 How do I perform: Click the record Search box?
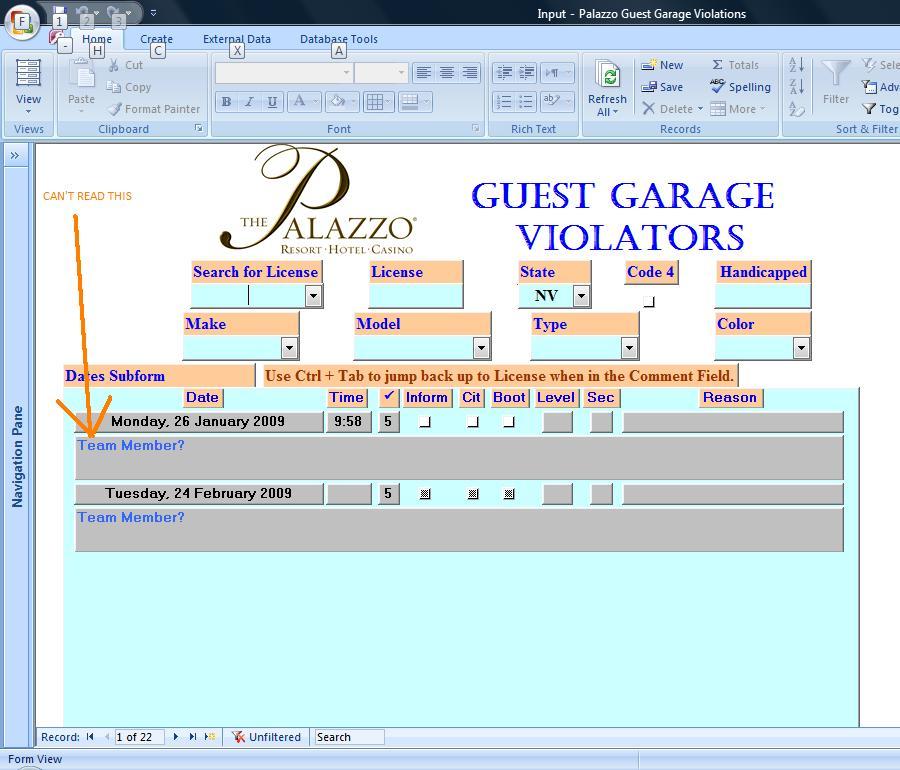pos(350,737)
